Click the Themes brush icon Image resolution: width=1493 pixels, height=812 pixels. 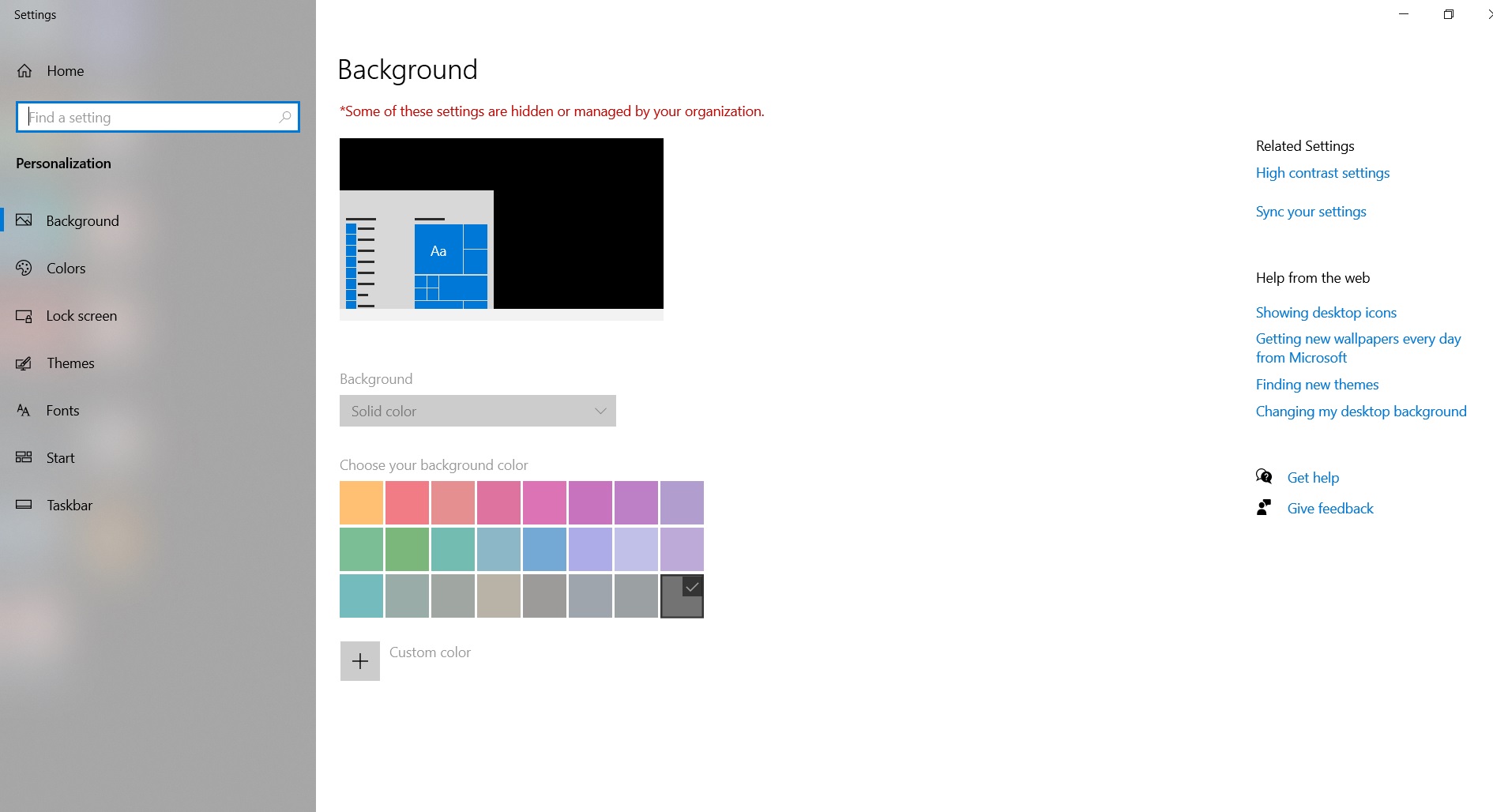[x=24, y=363]
